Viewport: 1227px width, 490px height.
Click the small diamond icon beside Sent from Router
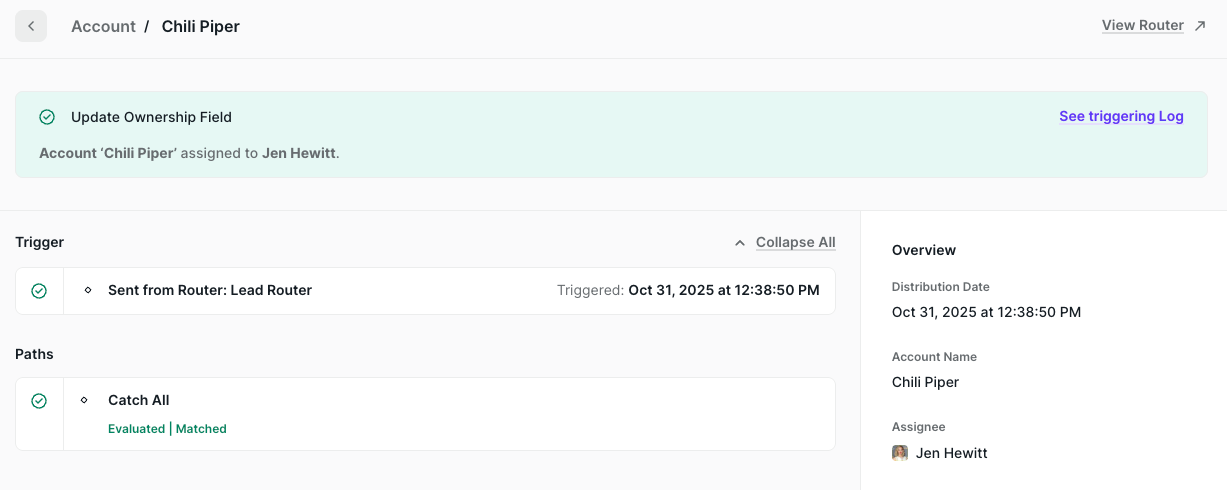coord(87,290)
